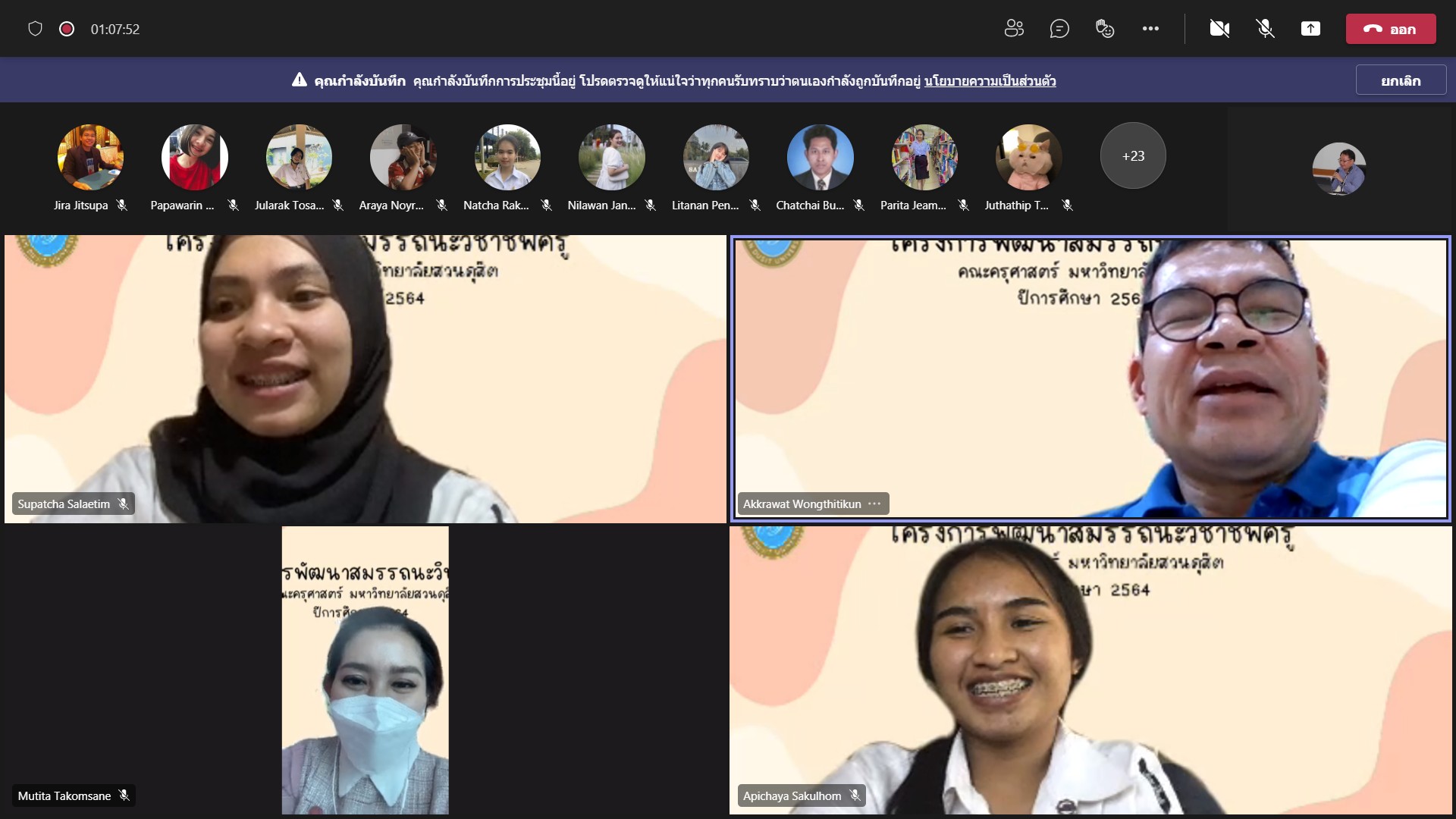
Task: Select Supatcha Salaetim's video tile
Action: (365, 378)
